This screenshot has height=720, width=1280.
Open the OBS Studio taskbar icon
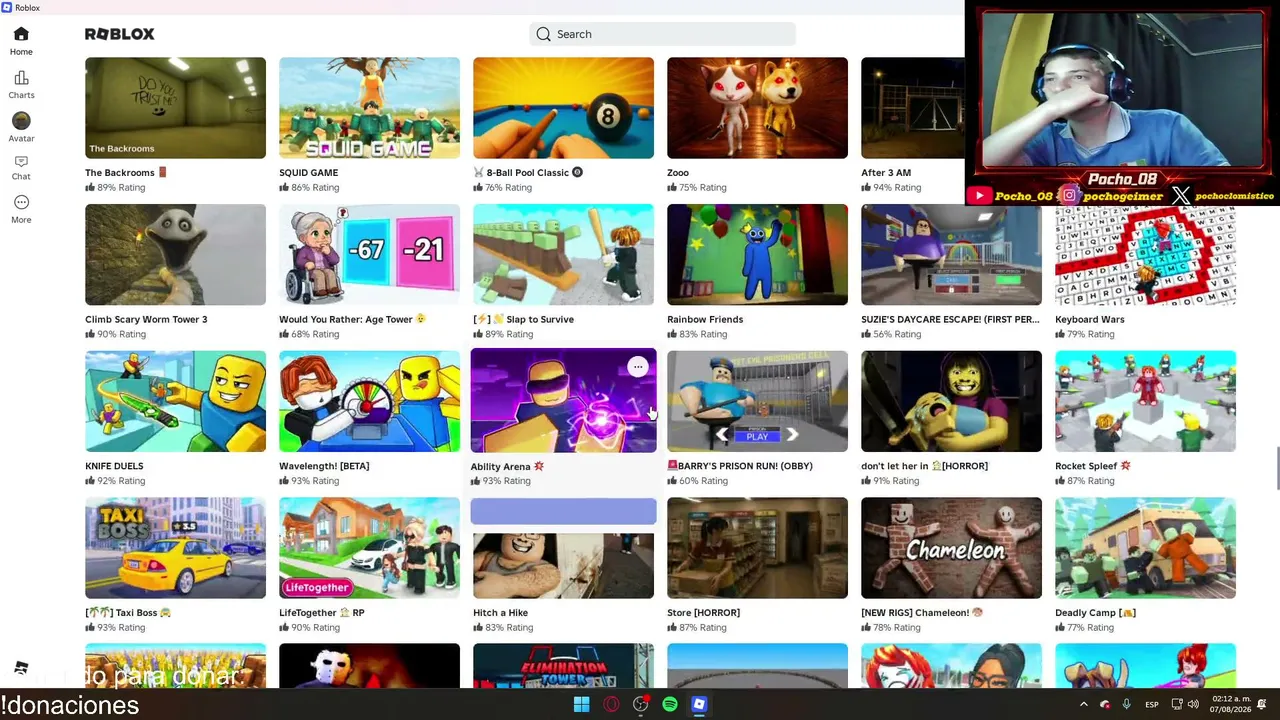pyautogui.click(x=641, y=705)
